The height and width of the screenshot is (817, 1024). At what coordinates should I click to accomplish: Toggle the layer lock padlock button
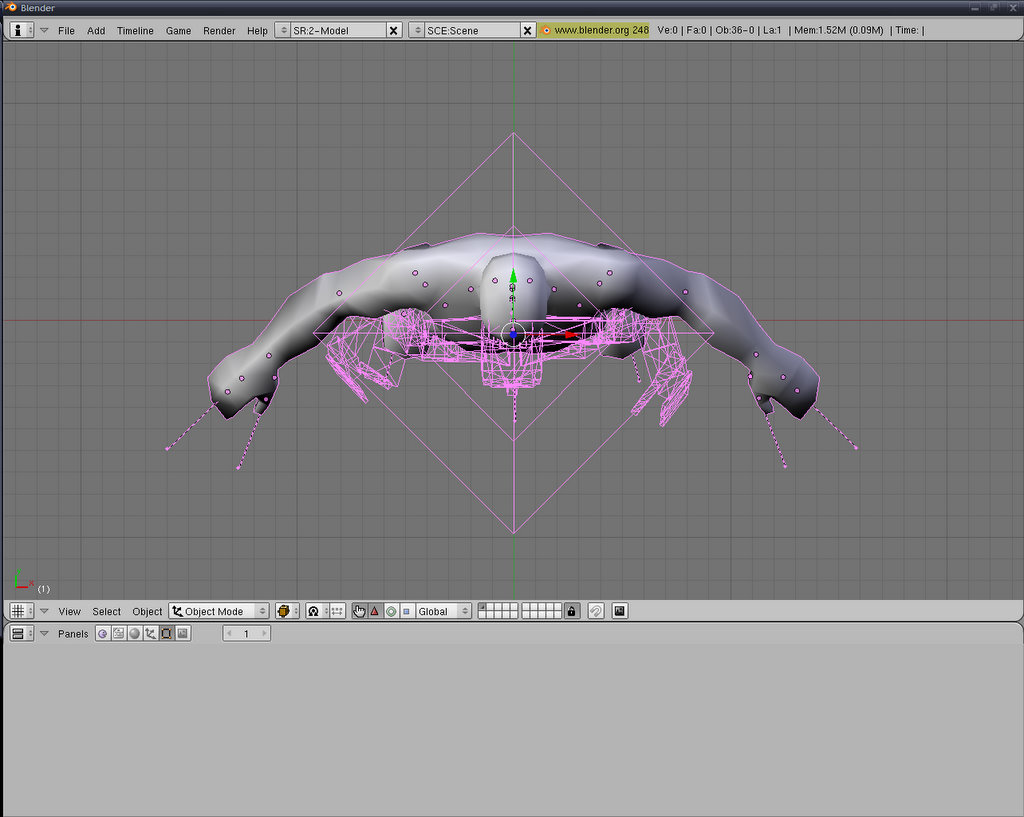(571, 611)
